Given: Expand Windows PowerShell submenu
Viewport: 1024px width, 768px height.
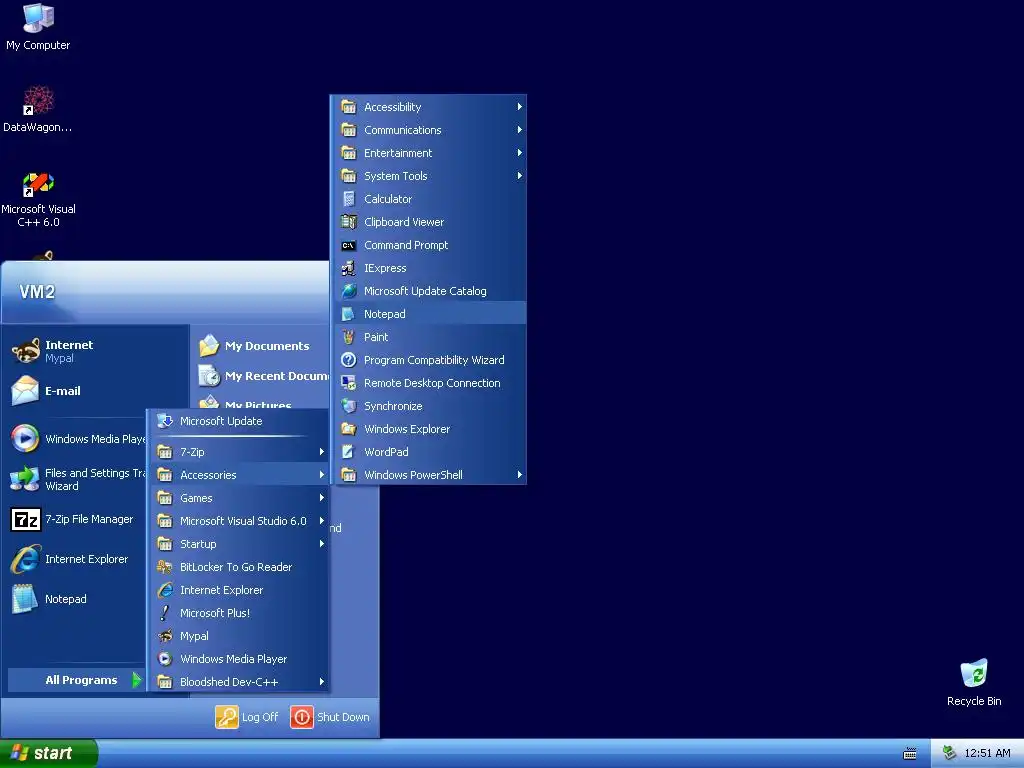Looking at the screenshot, I should tap(431, 475).
